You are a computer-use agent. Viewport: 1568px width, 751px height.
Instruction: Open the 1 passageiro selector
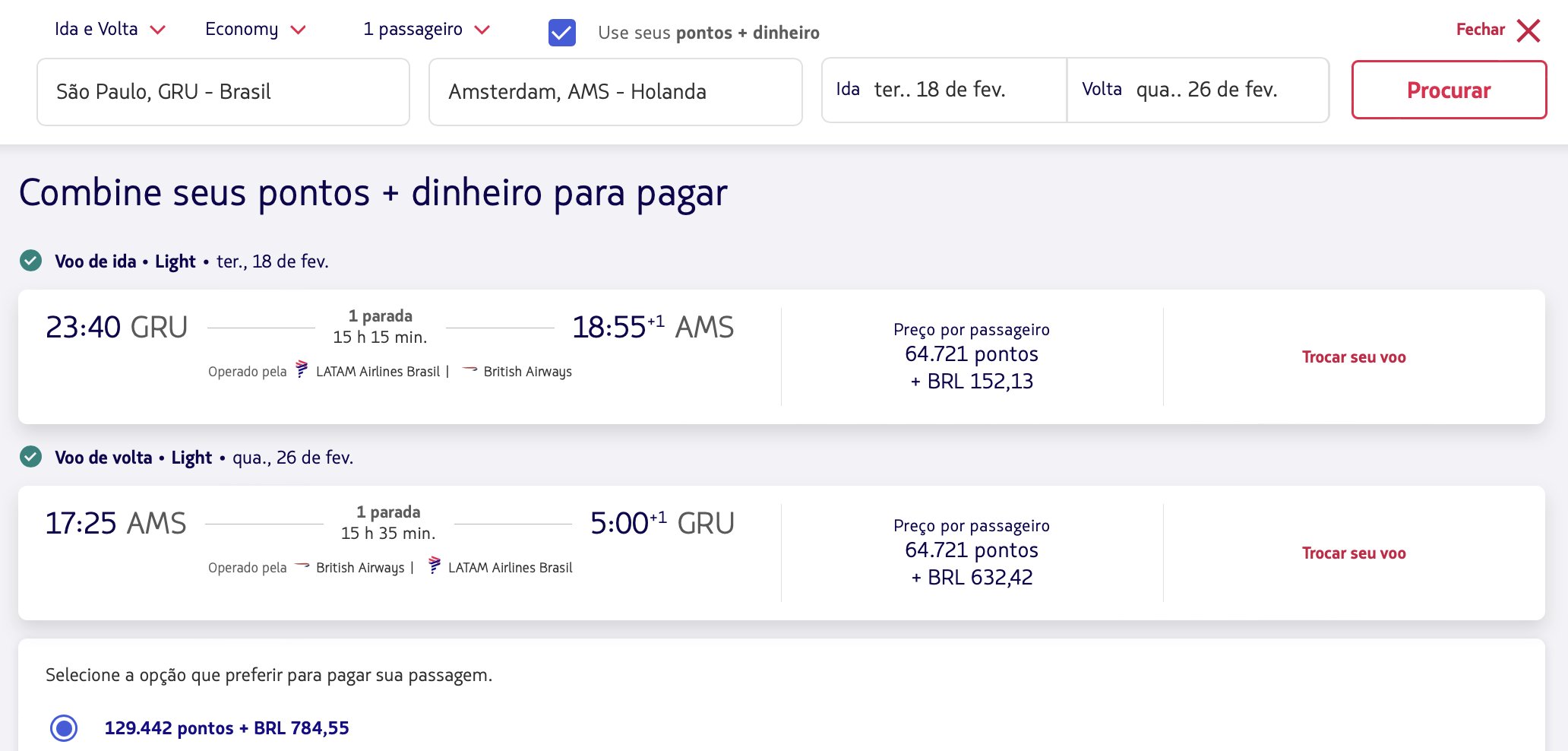425,30
